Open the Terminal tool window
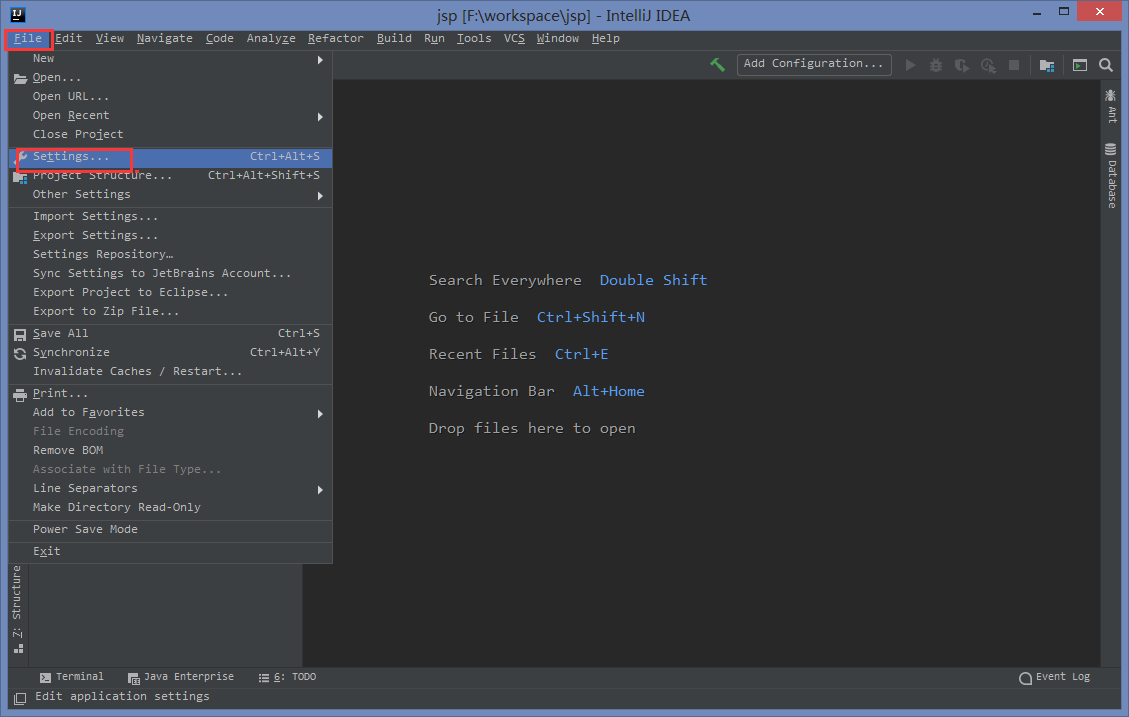 pos(72,677)
